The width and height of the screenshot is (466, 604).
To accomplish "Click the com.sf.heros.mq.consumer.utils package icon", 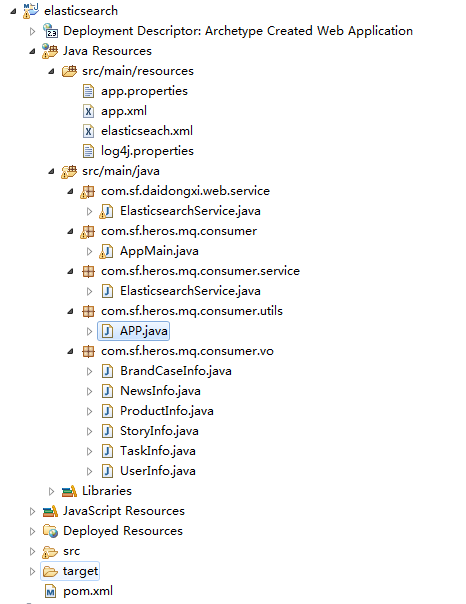I will coord(88,311).
